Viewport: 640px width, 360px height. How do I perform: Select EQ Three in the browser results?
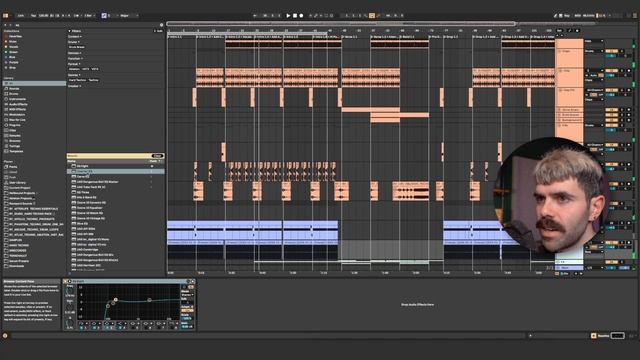(116, 192)
